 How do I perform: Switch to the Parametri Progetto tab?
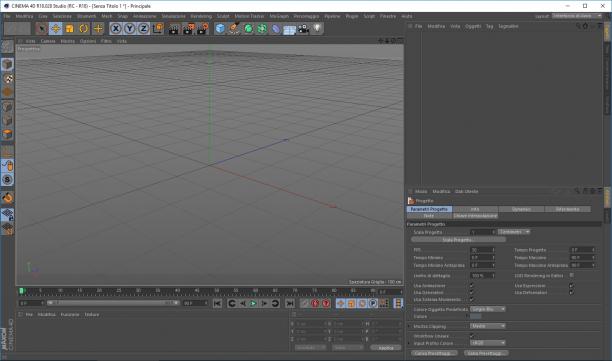point(429,209)
